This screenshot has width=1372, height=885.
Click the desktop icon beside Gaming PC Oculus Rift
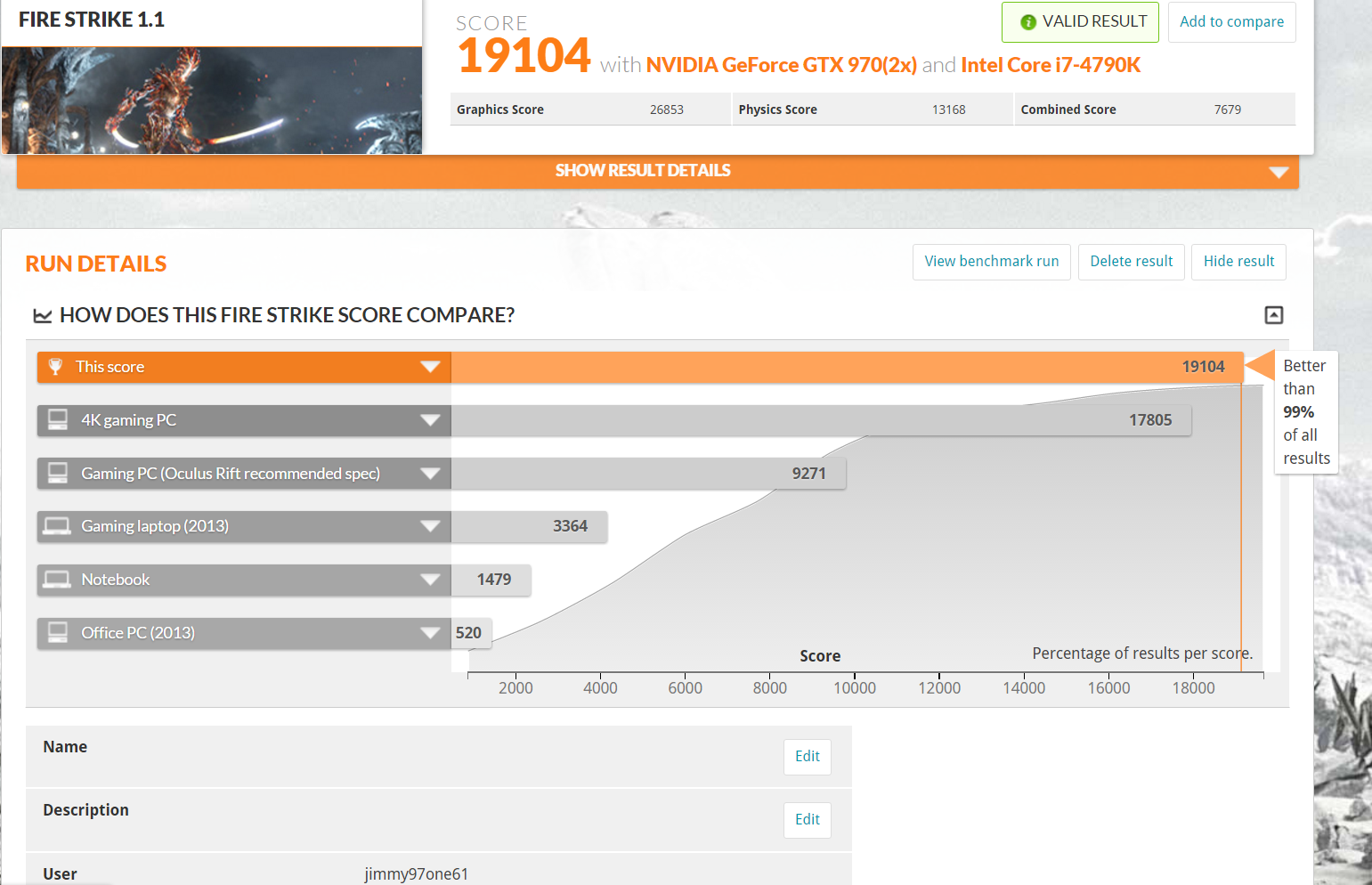(58, 473)
